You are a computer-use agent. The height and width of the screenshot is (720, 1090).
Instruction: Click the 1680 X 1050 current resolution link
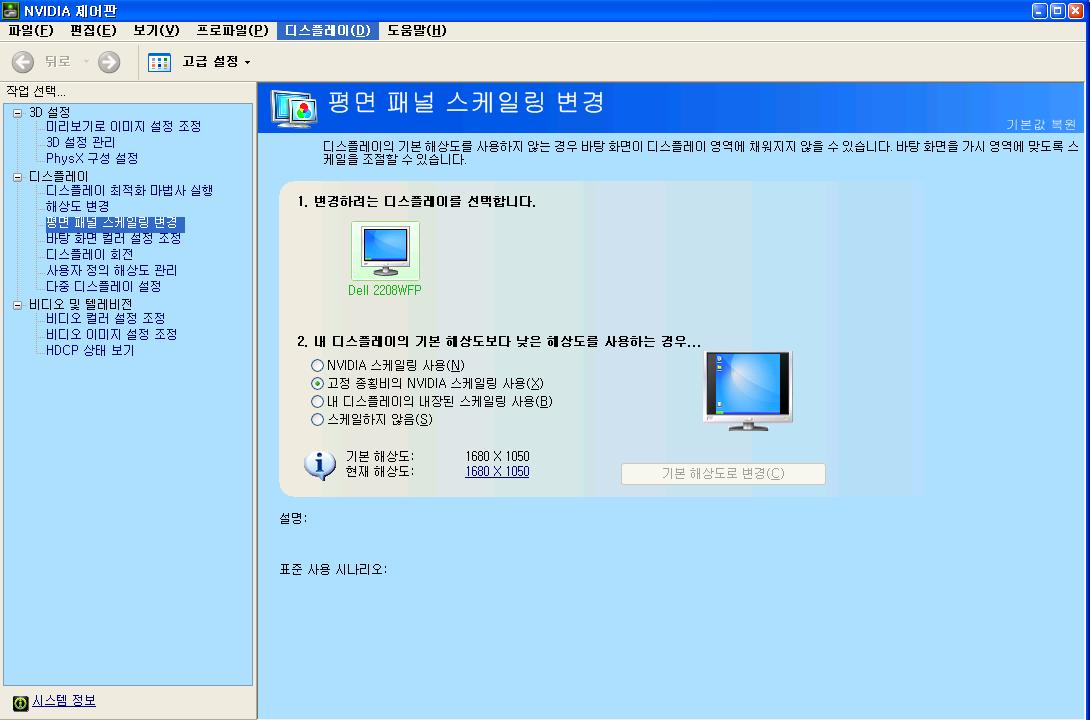point(497,472)
